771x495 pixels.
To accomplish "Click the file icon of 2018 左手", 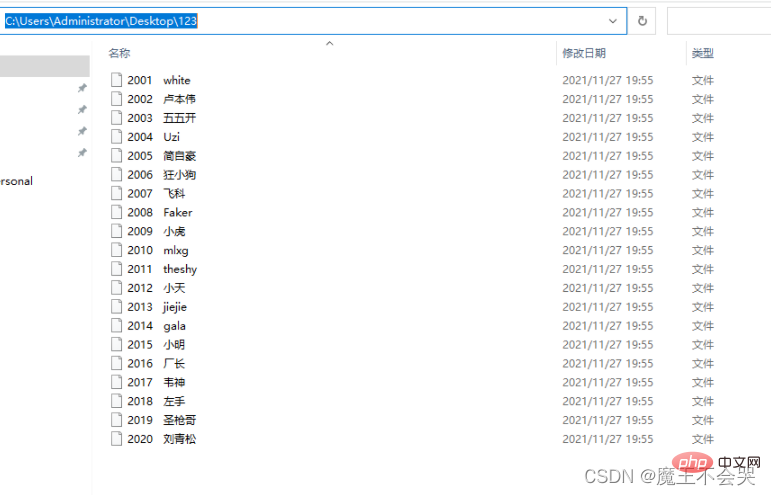I will click(x=117, y=401).
